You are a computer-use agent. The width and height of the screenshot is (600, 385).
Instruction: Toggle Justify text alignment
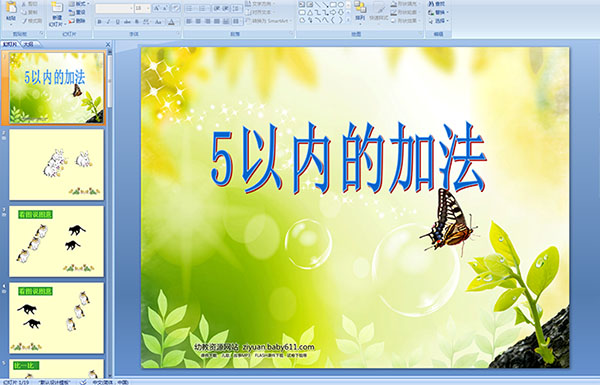tap(217, 21)
